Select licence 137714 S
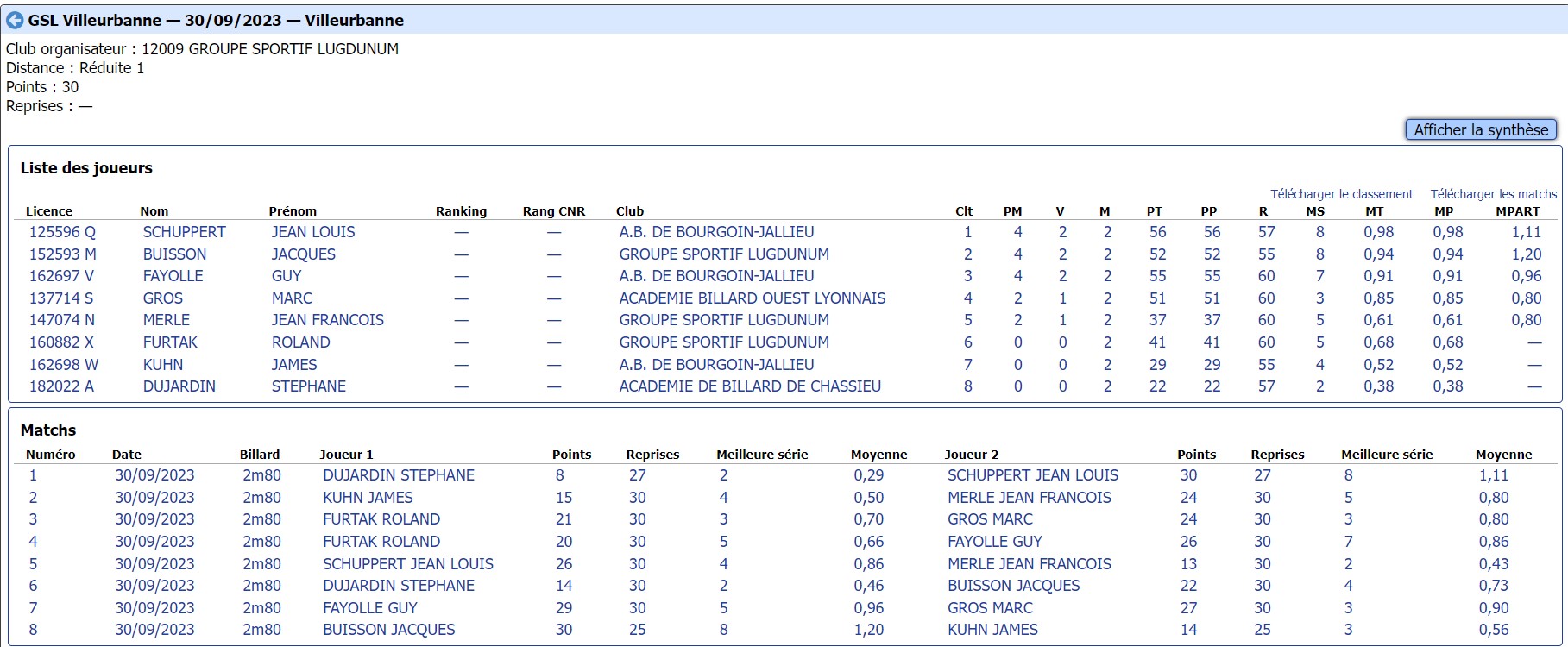This screenshot has height=647, width=1568. tap(61, 298)
